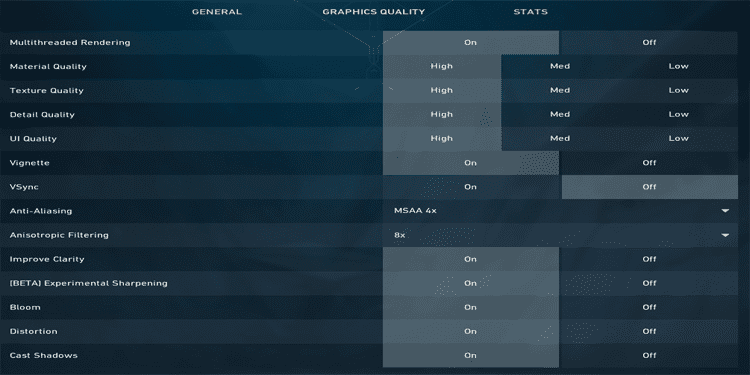Go to the Stats tab
The width and height of the screenshot is (750, 375).
[x=530, y=12]
